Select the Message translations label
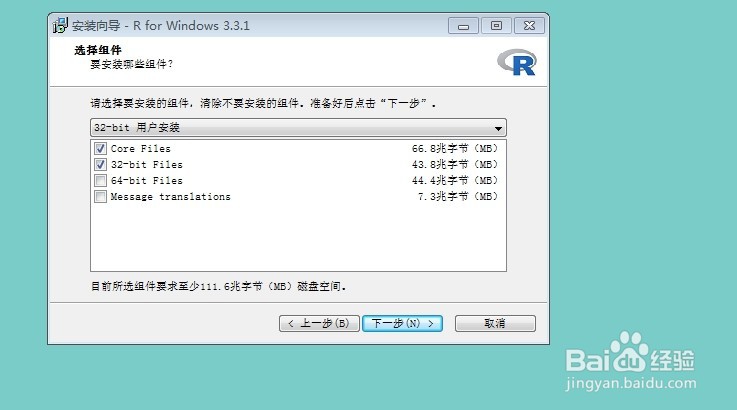737x410 pixels. click(x=171, y=197)
